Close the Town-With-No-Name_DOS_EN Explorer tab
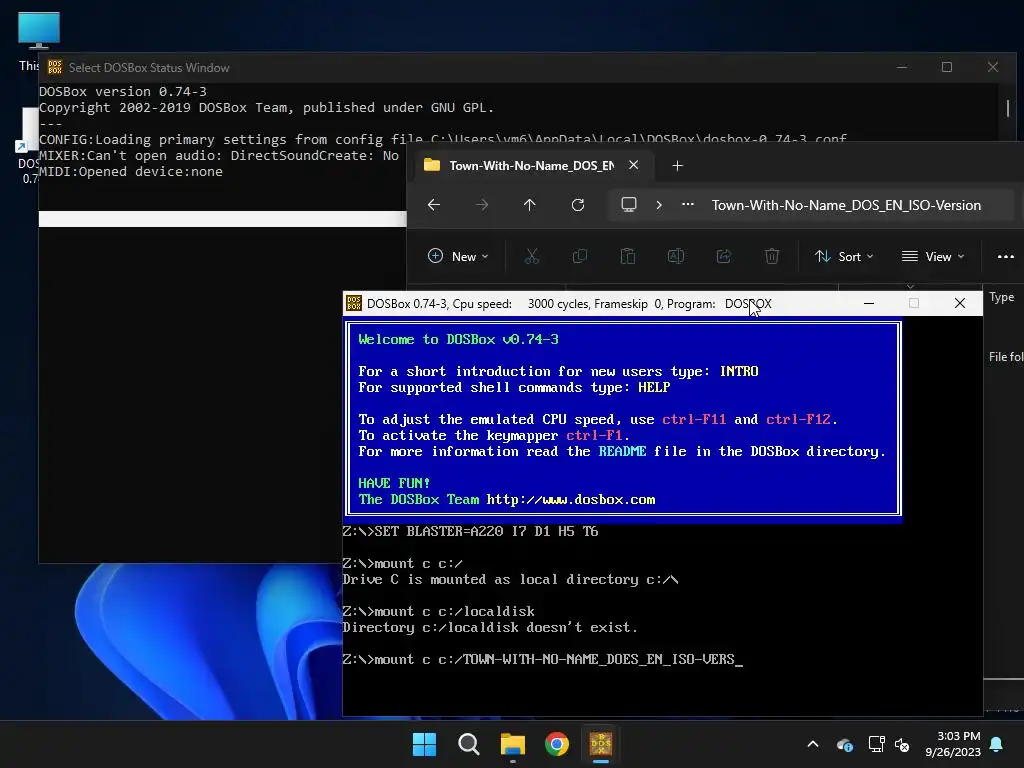This screenshot has height=768, width=1024. [x=633, y=165]
